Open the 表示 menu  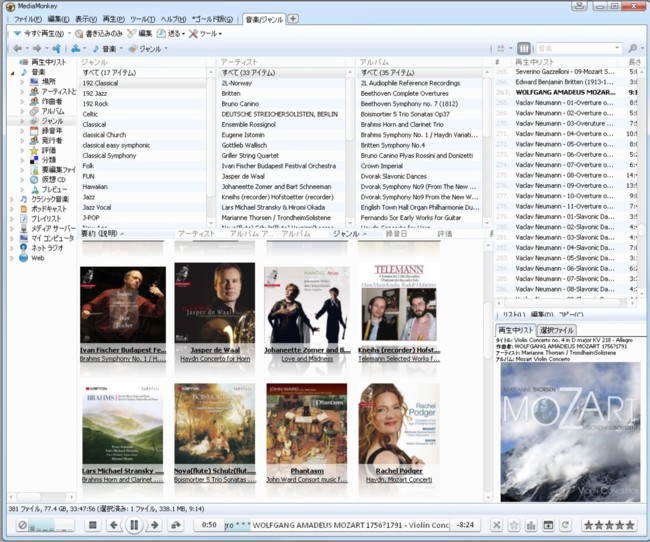click(86, 19)
